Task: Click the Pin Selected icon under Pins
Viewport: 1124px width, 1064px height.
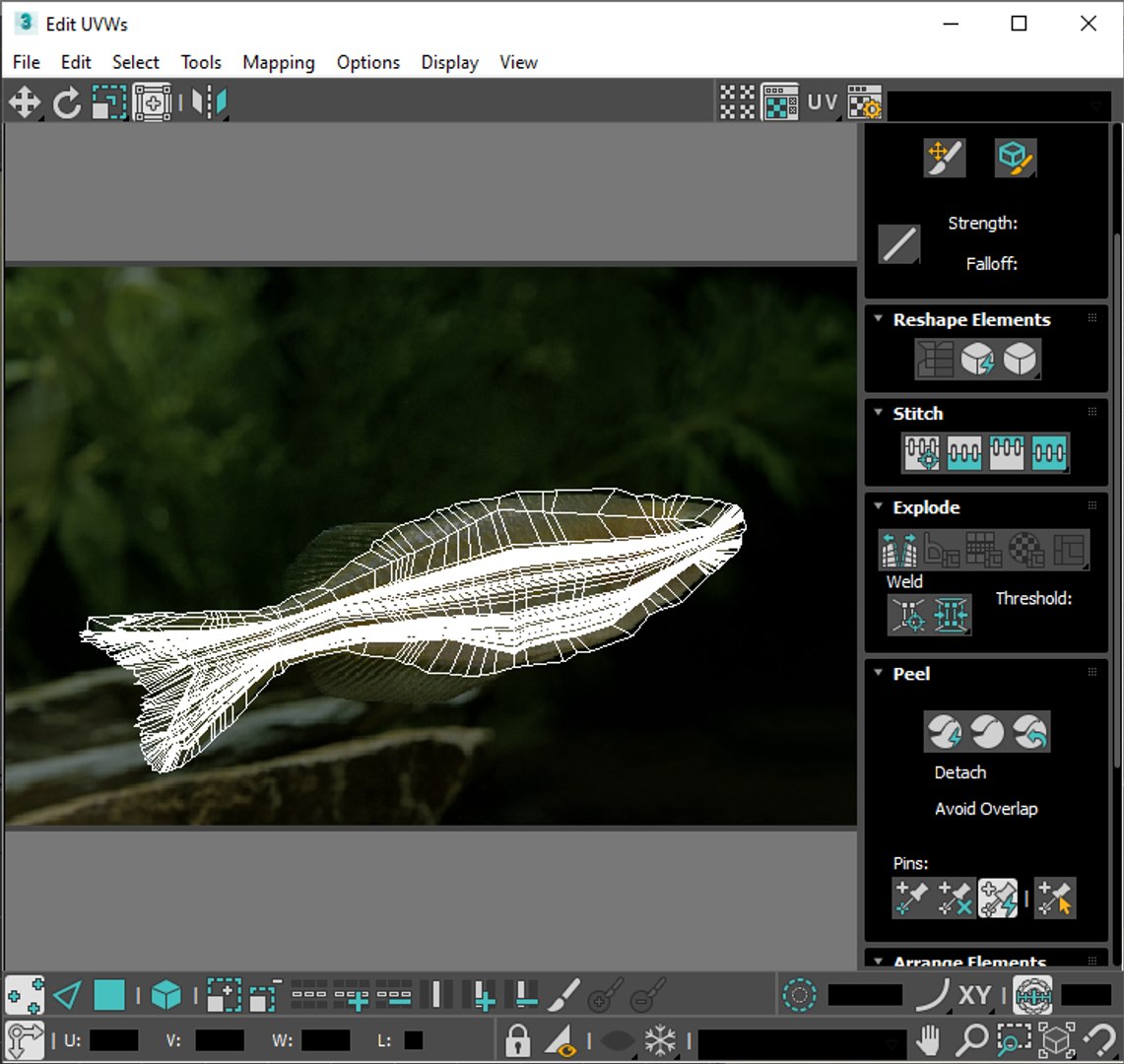Action: click(x=912, y=898)
